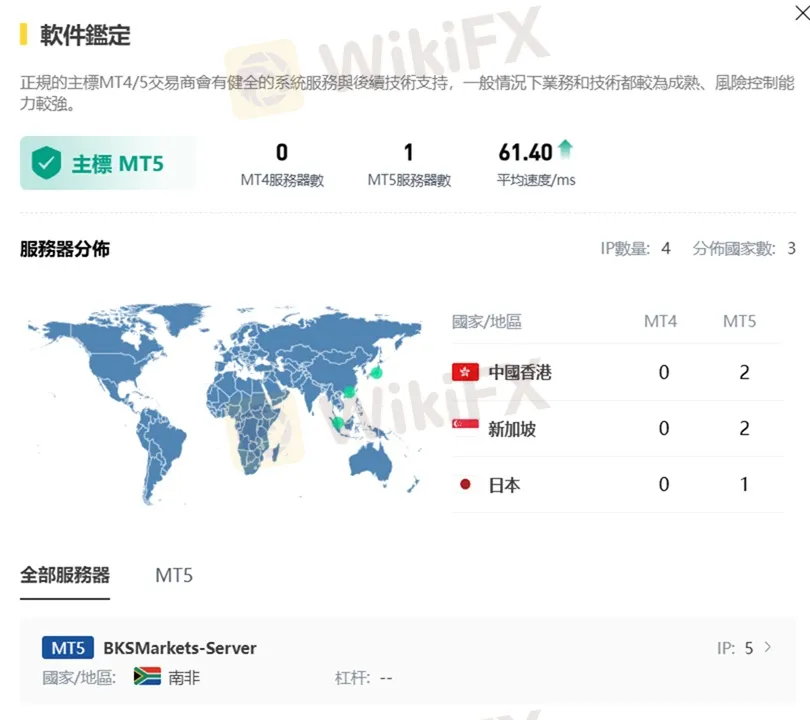Switch to the MT5 server tab
Viewport: 810px width, 720px height.
click(173, 575)
